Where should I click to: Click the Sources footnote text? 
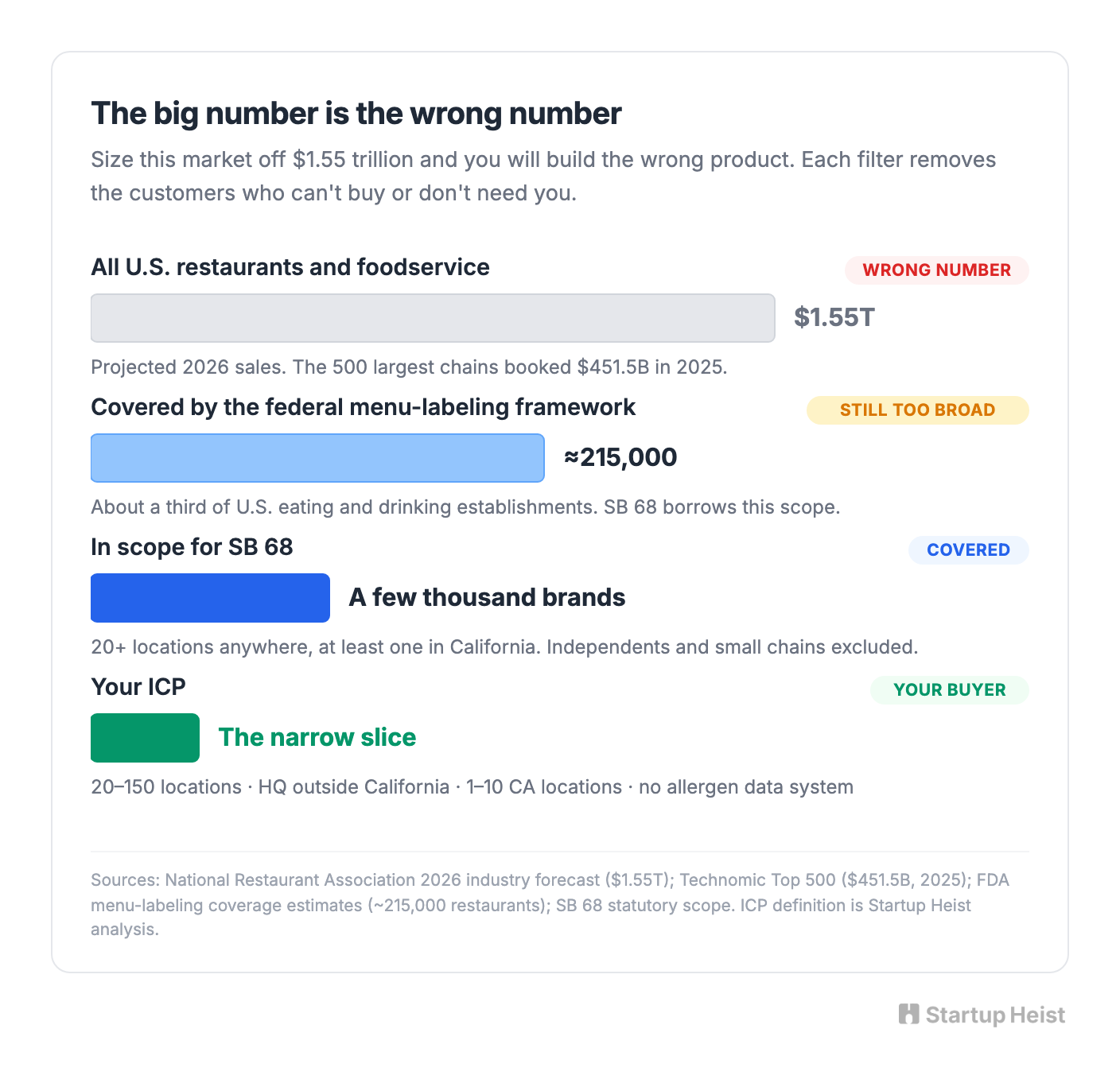[550, 905]
